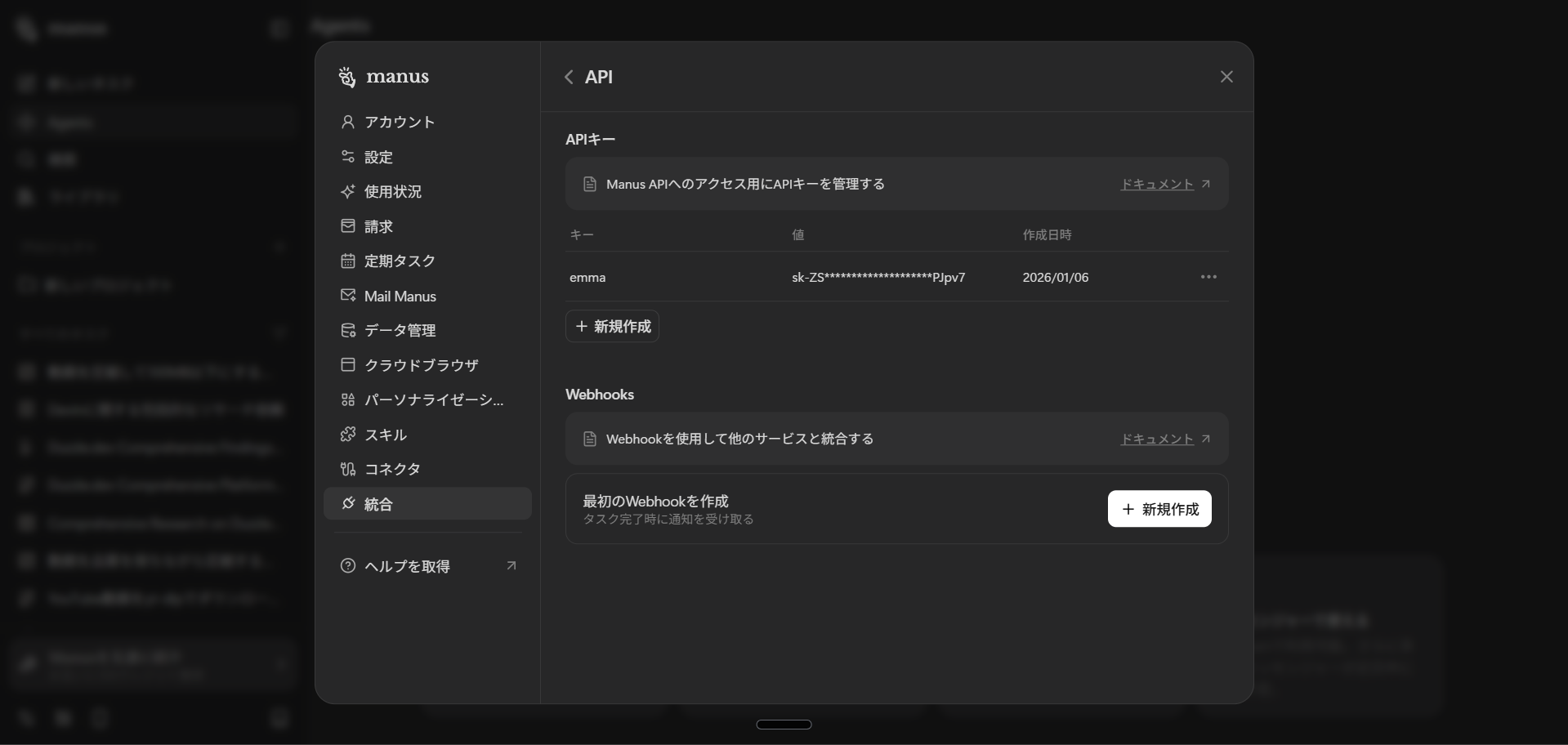Click the back arrow beside the API title
Screen dimensions: 1568x745
click(569, 77)
